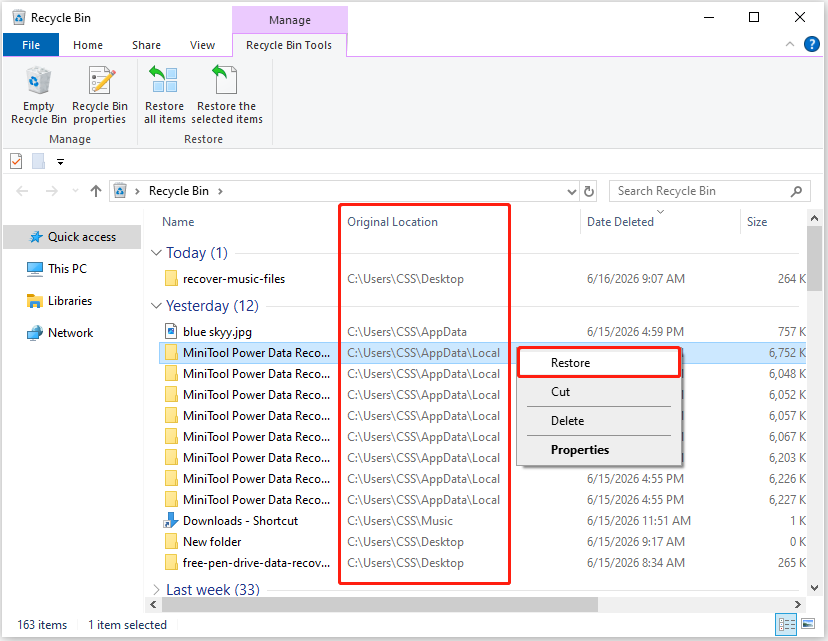828x641 pixels.
Task: Click the Refresh button beside address bar
Action: (x=589, y=191)
